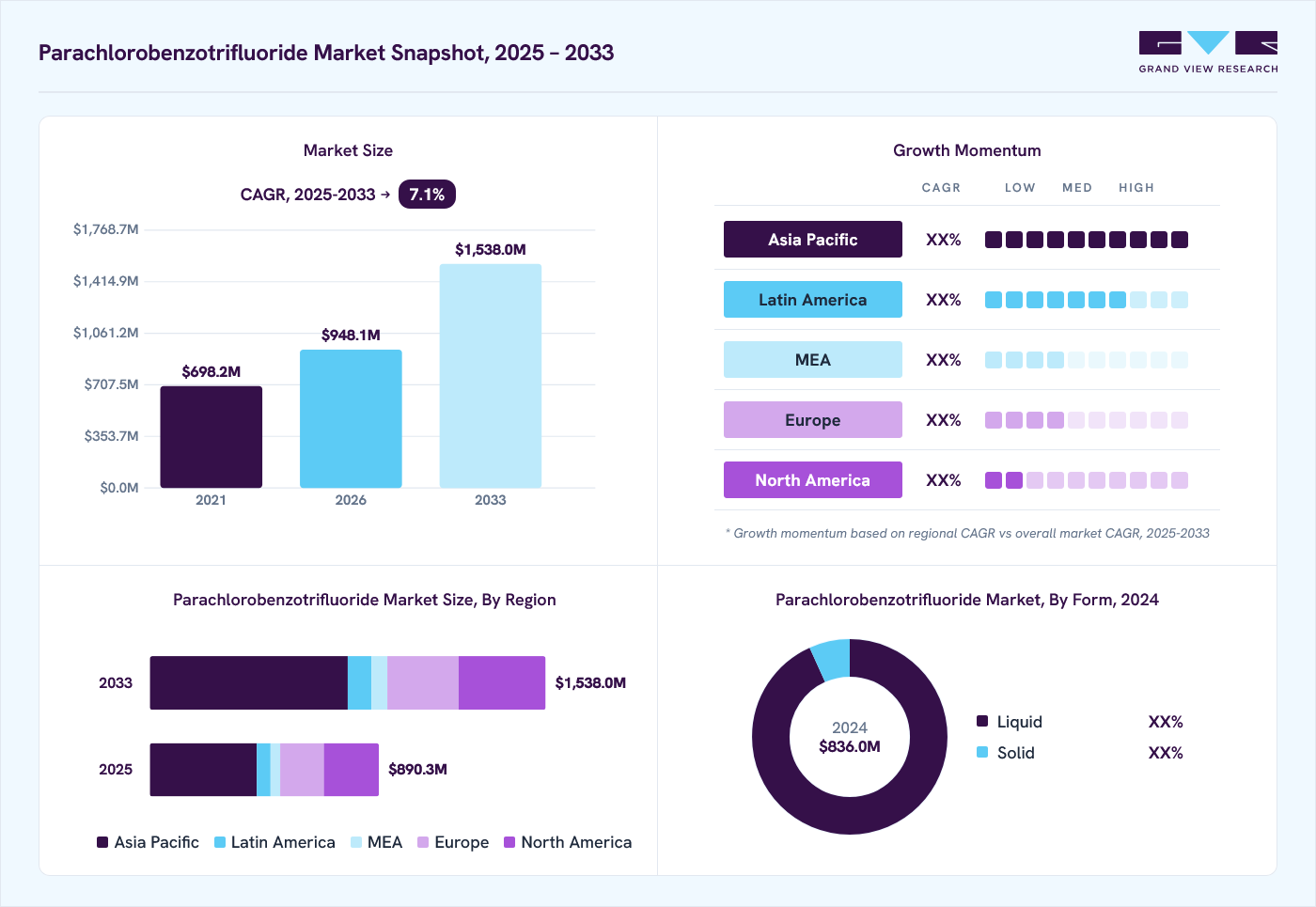This screenshot has width=1316, height=907.
Task: Click the $948.1M bar label
Action: click(351, 336)
